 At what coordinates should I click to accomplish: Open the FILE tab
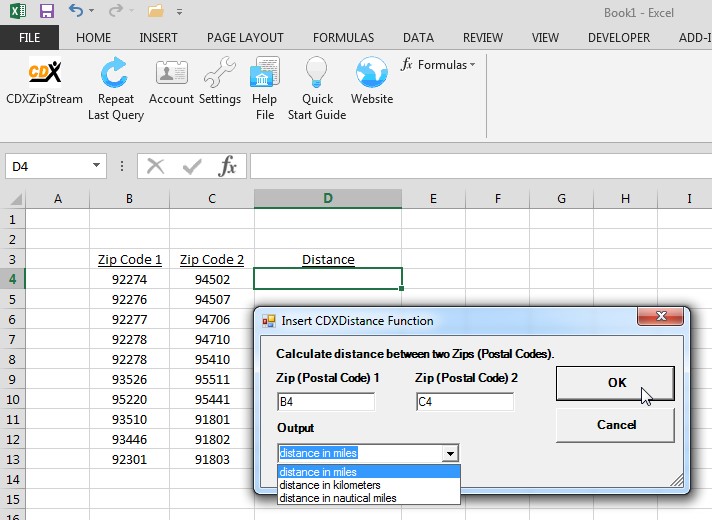click(x=30, y=38)
